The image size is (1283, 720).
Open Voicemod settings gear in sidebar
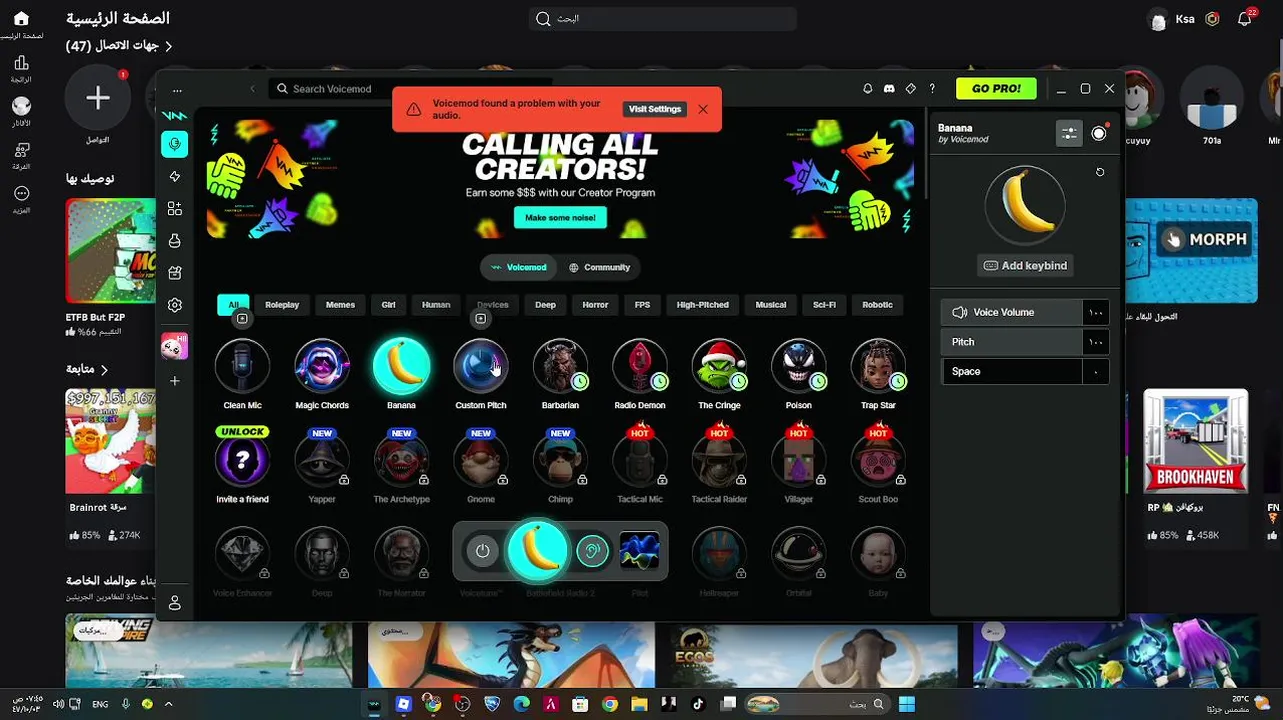pyautogui.click(x=175, y=305)
